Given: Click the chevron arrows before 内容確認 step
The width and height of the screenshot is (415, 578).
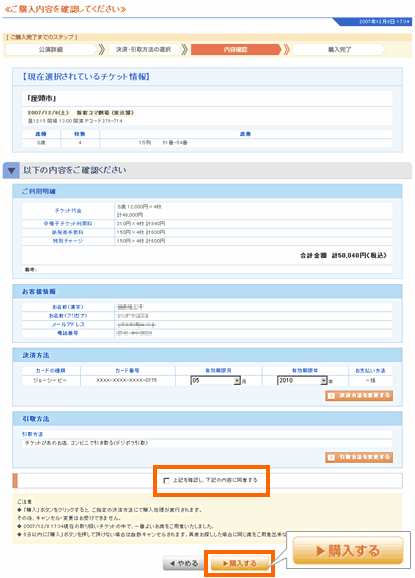Looking at the screenshot, I should (185, 49).
